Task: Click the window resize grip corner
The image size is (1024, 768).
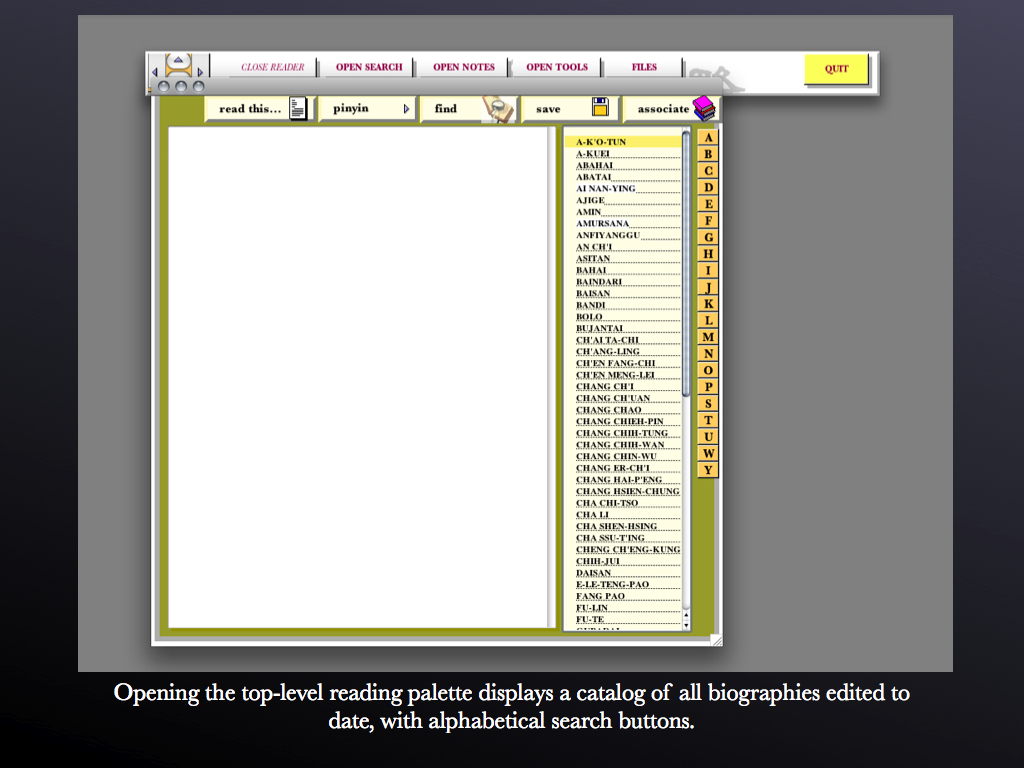Action: 716,641
